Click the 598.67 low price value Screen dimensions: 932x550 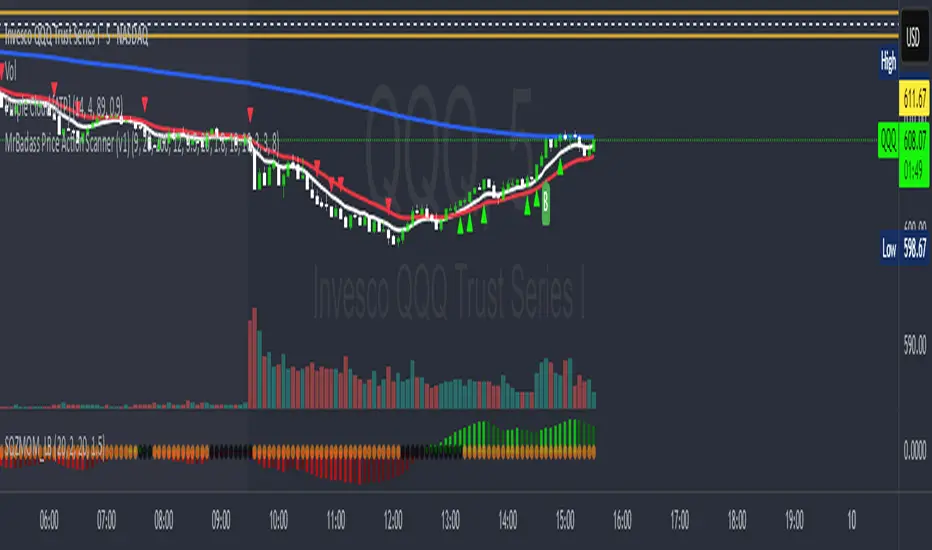click(914, 248)
